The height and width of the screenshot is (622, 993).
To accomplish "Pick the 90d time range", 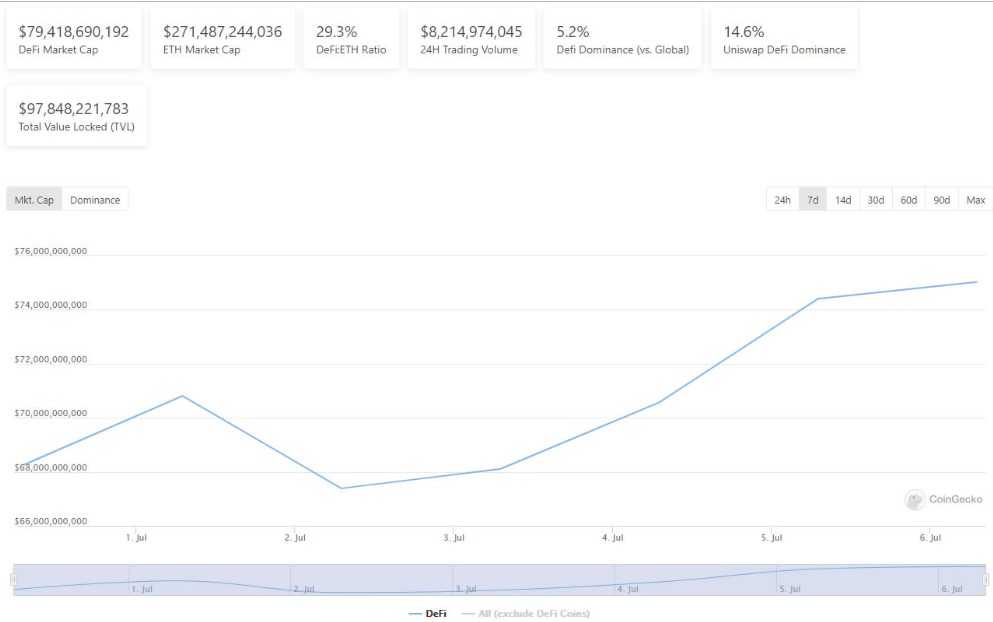I will pos(941,200).
